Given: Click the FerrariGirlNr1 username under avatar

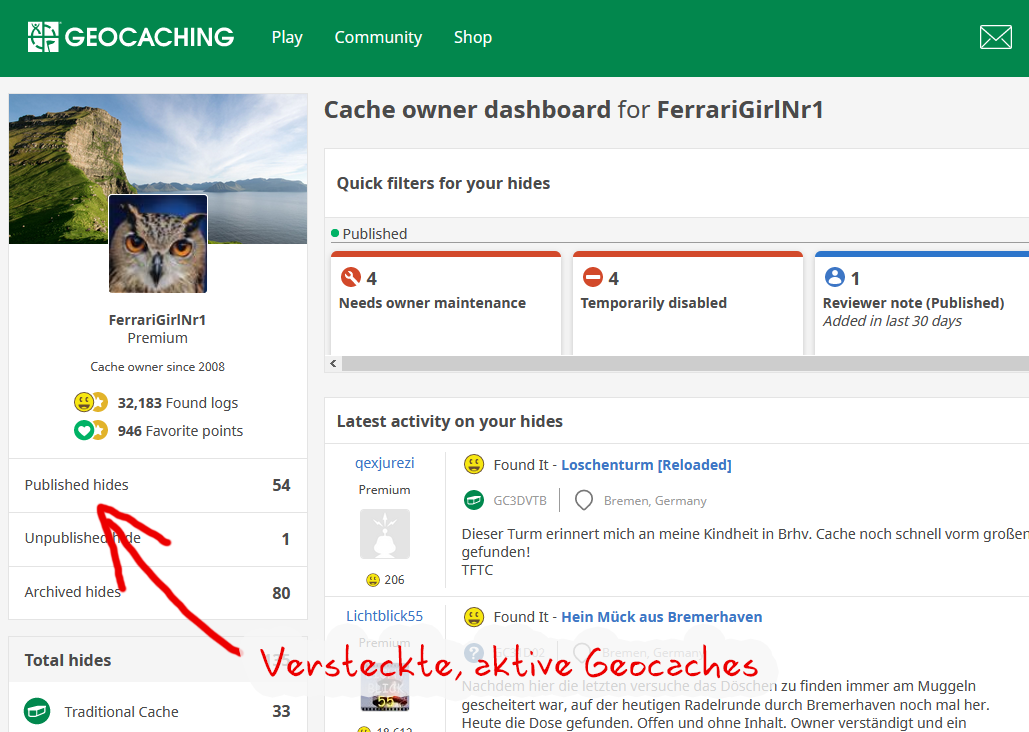Looking at the screenshot, I should 158,320.
